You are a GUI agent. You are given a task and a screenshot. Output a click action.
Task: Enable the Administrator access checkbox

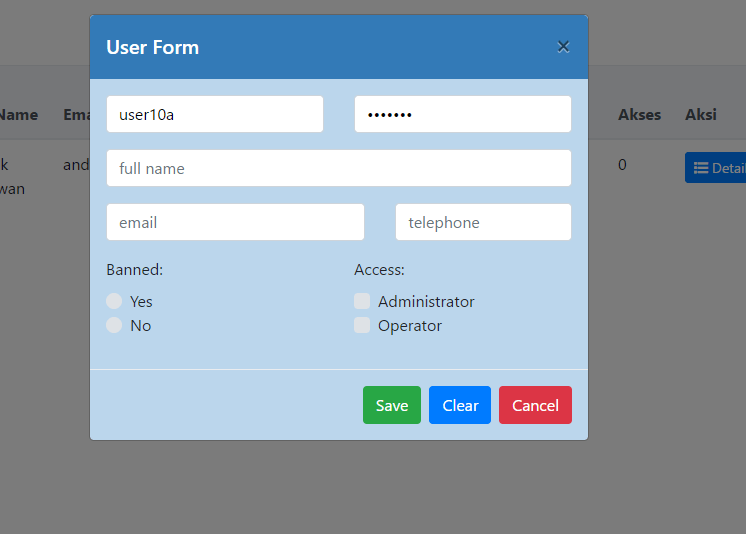(x=362, y=301)
